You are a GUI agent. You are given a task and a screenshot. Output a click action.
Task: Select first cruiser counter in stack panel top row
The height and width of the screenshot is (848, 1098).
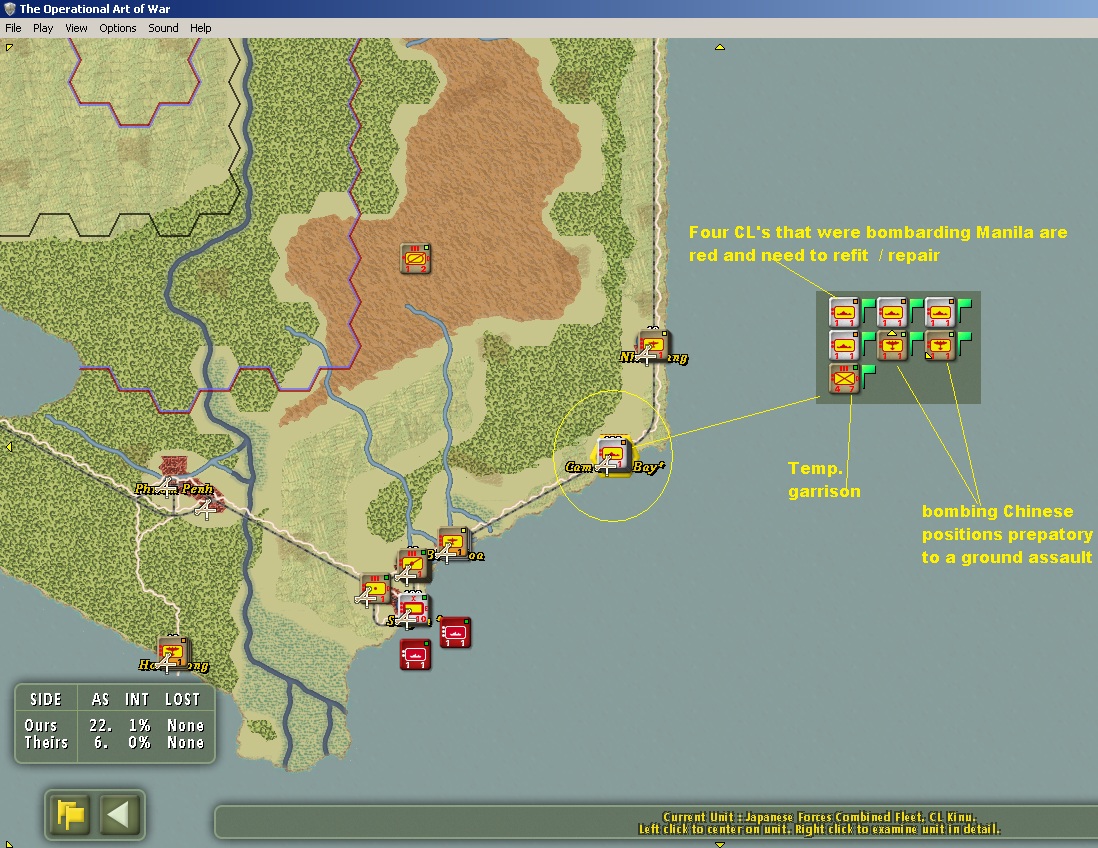coord(844,312)
